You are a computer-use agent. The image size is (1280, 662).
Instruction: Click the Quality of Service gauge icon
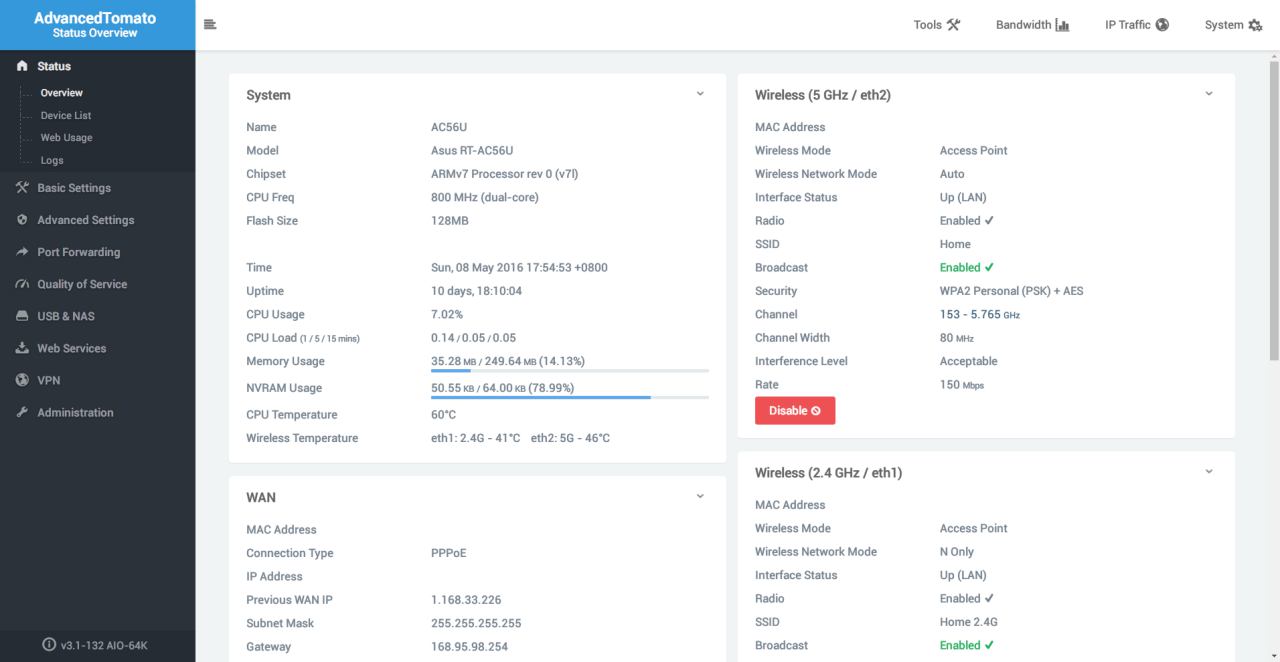pyautogui.click(x=22, y=284)
